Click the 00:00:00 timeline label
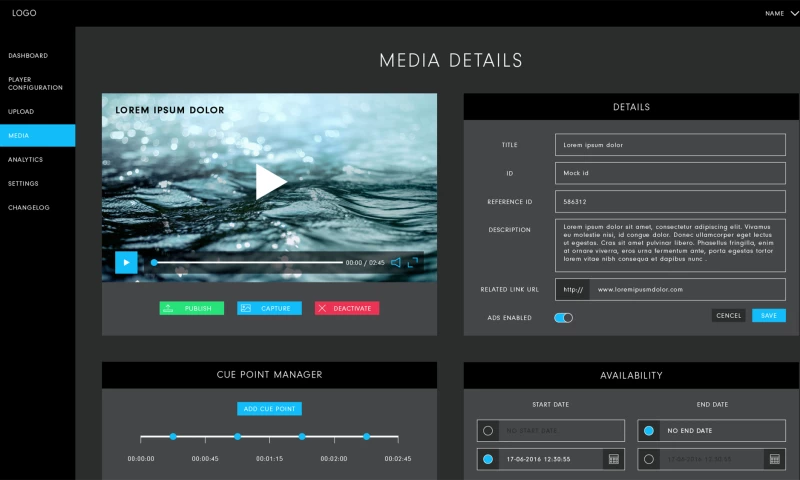Image resolution: width=800 pixels, height=480 pixels. click(141, 459)
